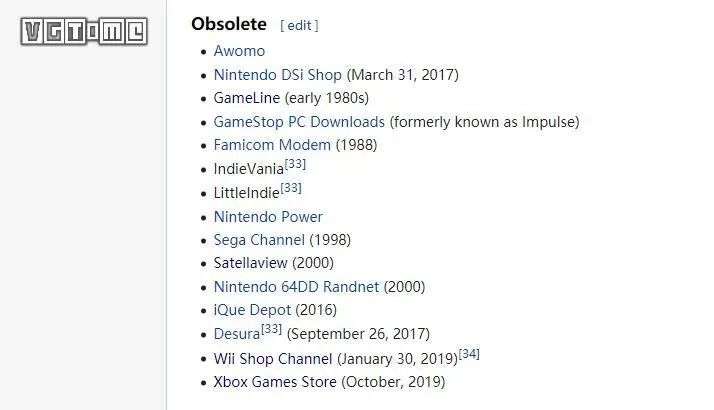The width and height of the screenshot is (714, 410).
Task: Click the Xbox Games Store entry text
Action: click(329, 382)
